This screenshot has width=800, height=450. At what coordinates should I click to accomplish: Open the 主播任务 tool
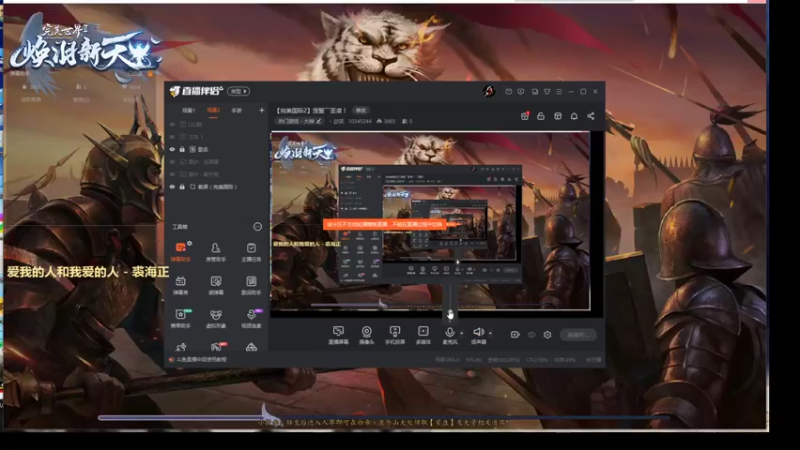tap(251, 252)
